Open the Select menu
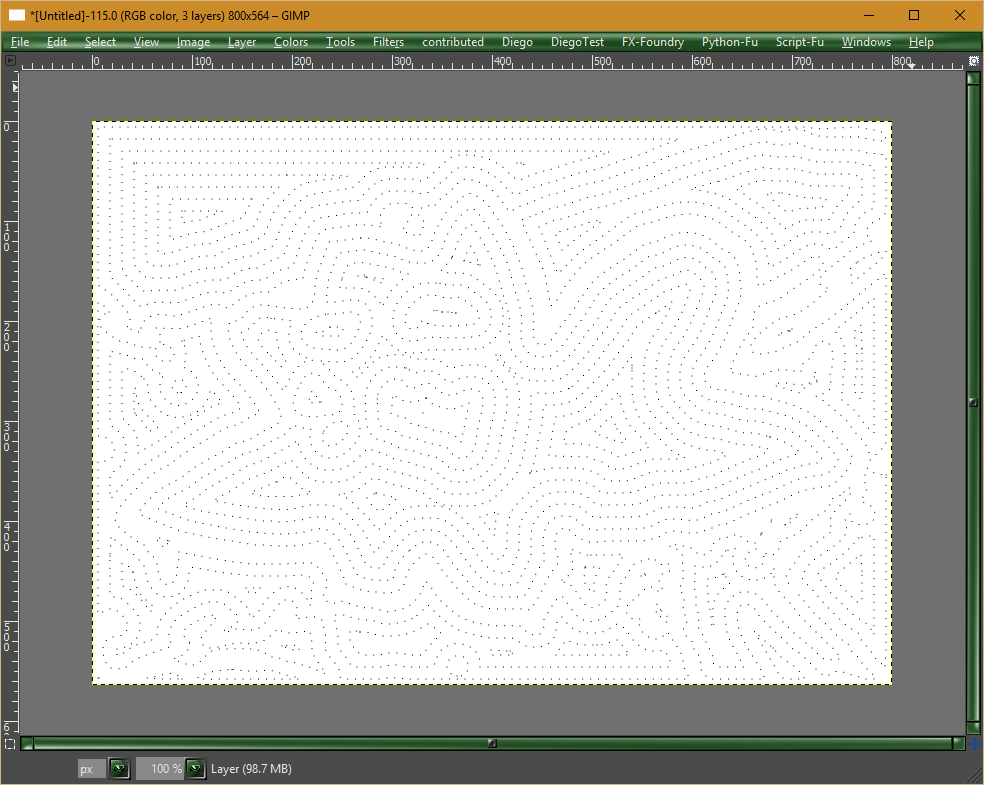The height and width of the screenshot is (785, 984). click(x=100, y=42)
